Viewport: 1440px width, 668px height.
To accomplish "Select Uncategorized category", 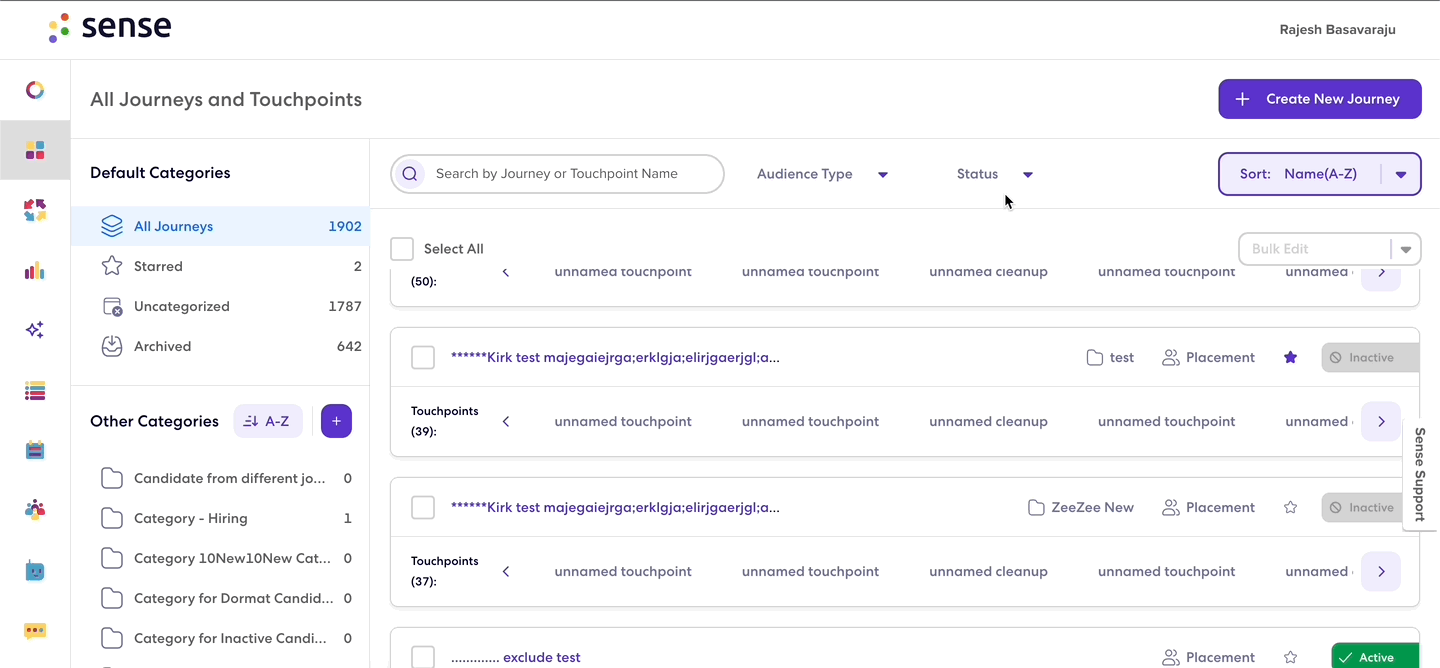I will point(220,306).
